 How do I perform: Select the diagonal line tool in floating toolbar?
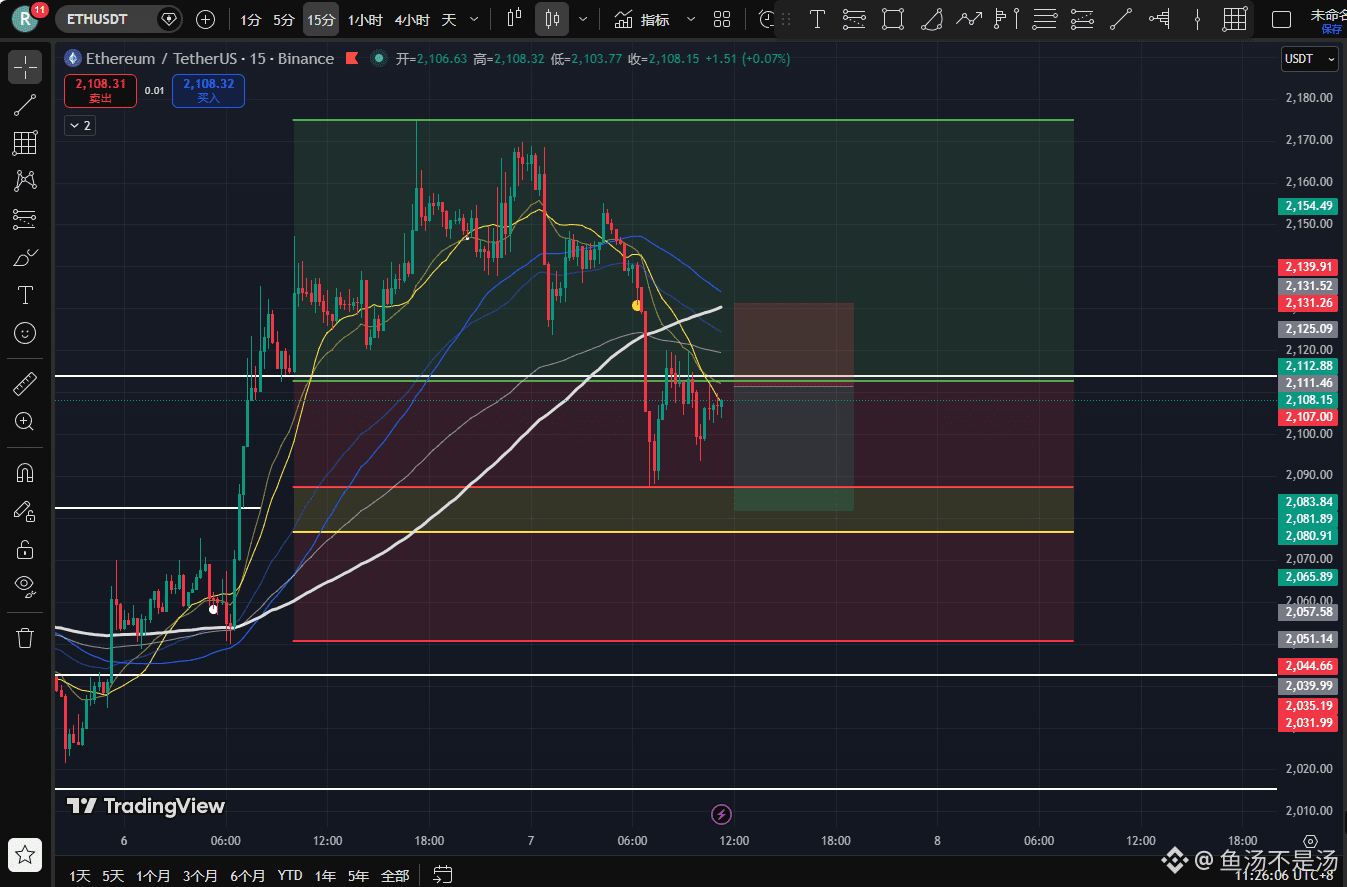tap(1121, 19)
